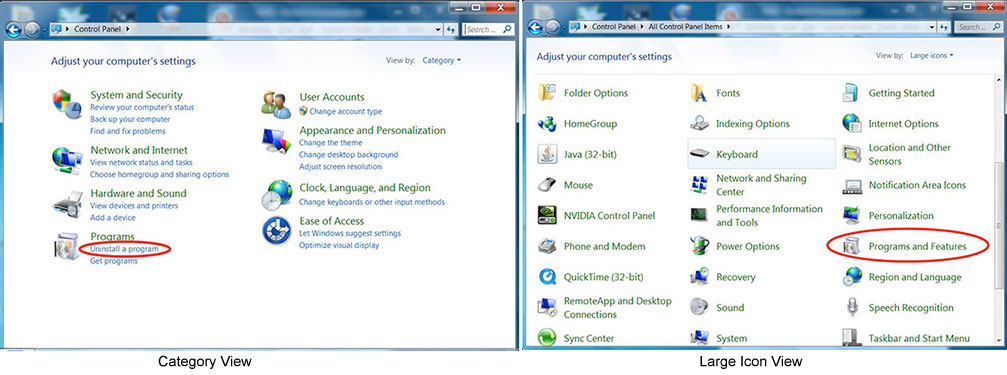The image size is (1007, 375).
Task: Click the Fonts icon
Action: click(x=699, y=93)
